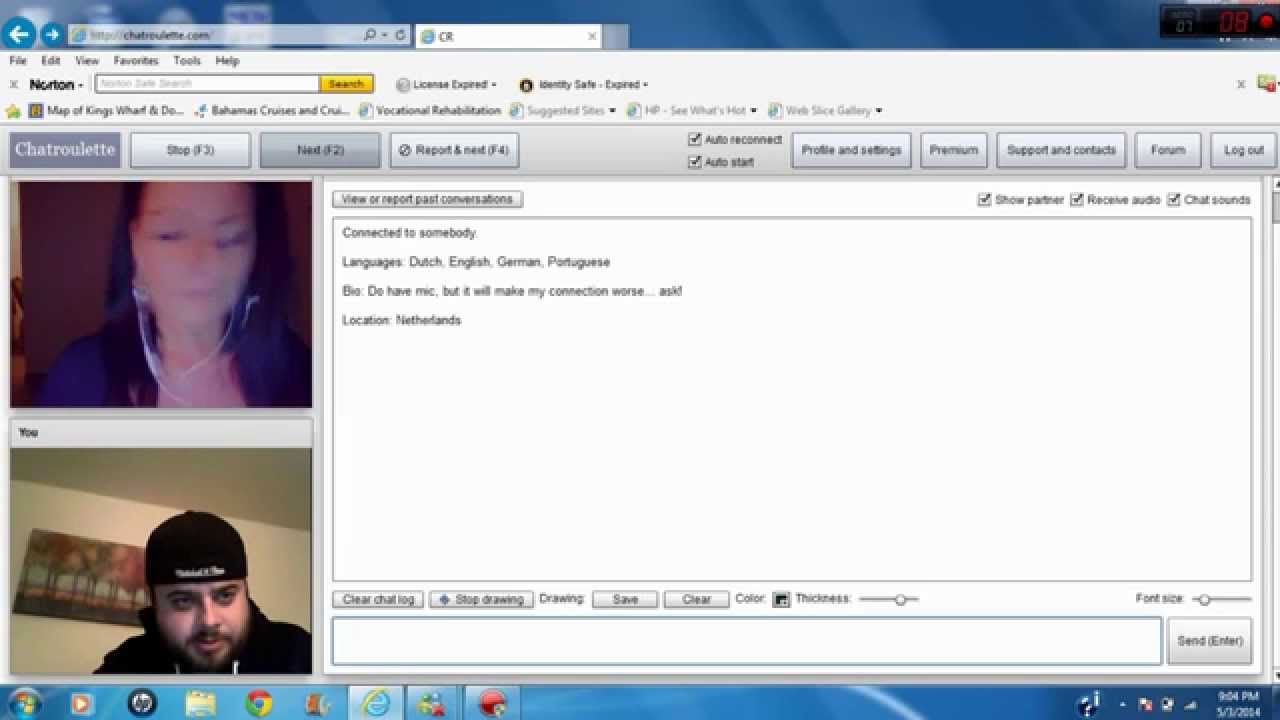Open the Edit menu

tap(51, 61)
